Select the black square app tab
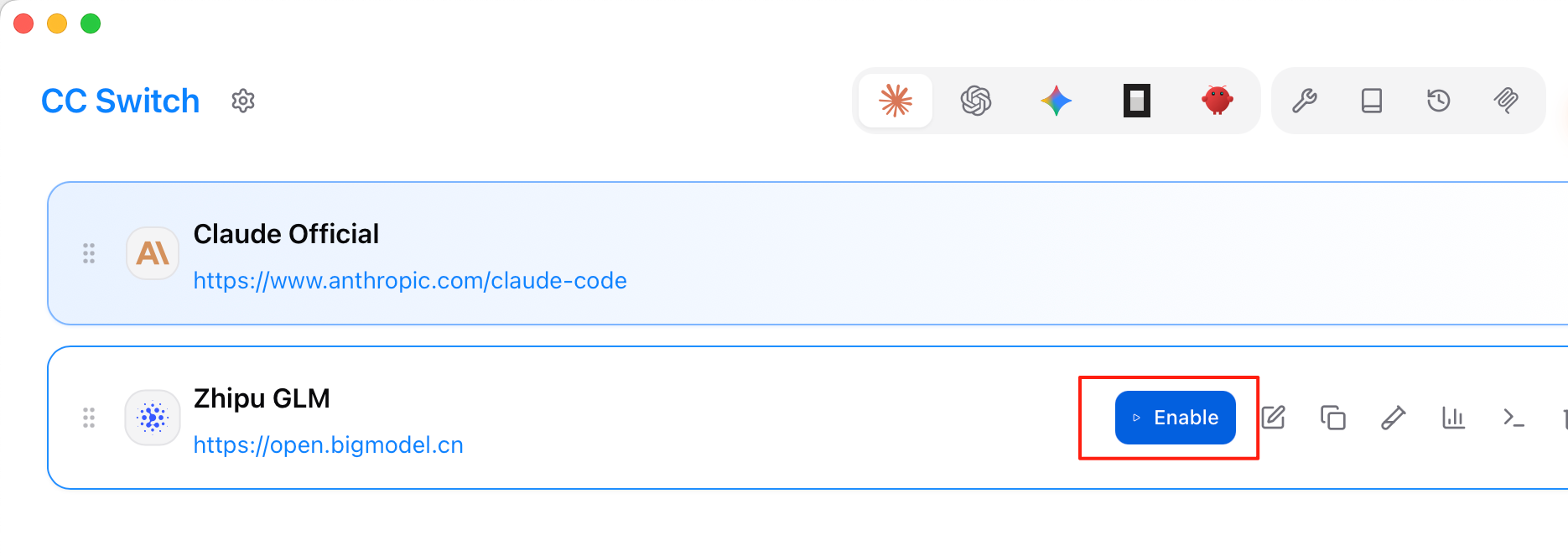 (1137, 101)
